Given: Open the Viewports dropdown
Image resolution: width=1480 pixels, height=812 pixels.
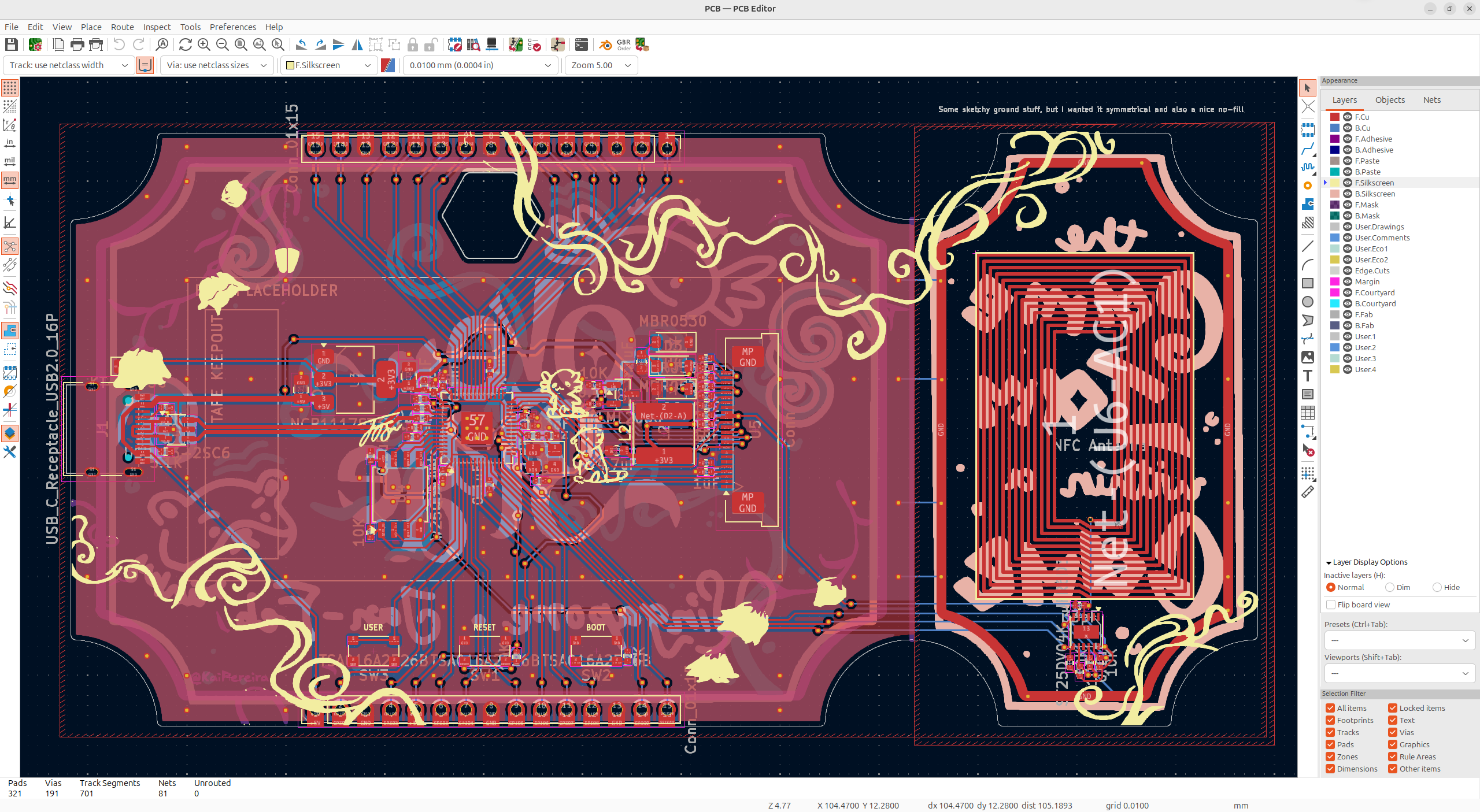Looking at the screenshot, I should tap(1400, 673).
